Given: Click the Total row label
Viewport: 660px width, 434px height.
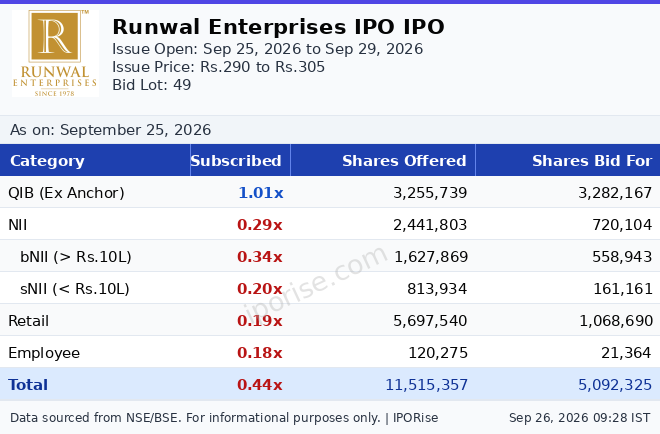Looking at the screenshot, I should coord(28,385).
